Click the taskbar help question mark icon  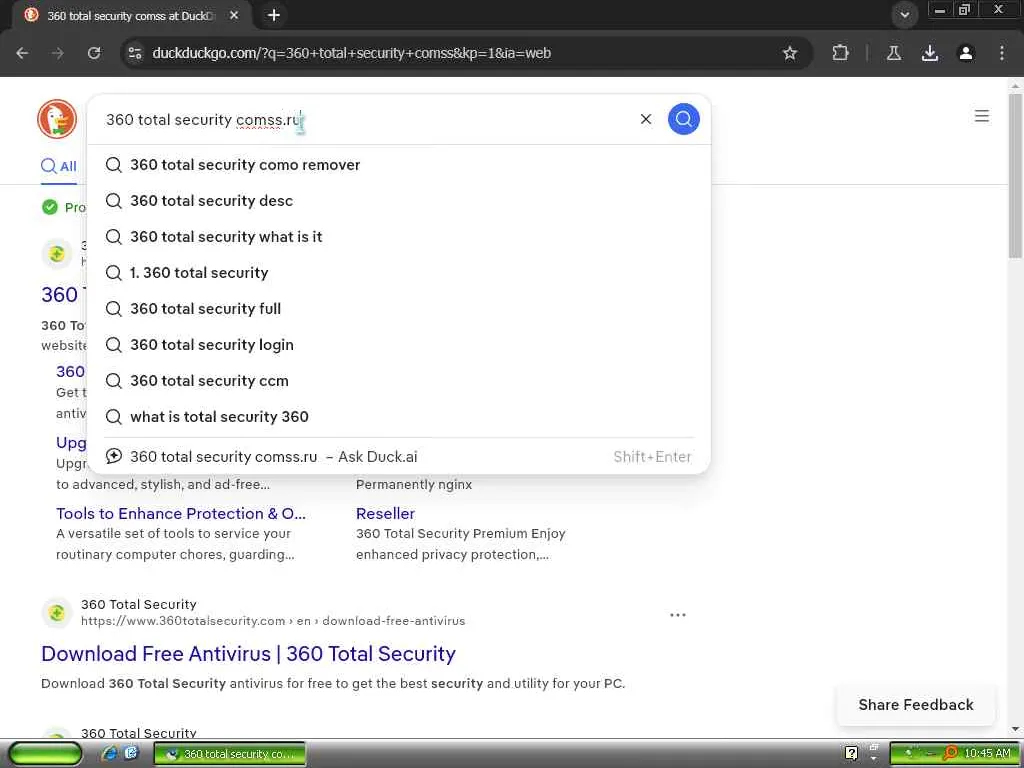pos(851,753)
